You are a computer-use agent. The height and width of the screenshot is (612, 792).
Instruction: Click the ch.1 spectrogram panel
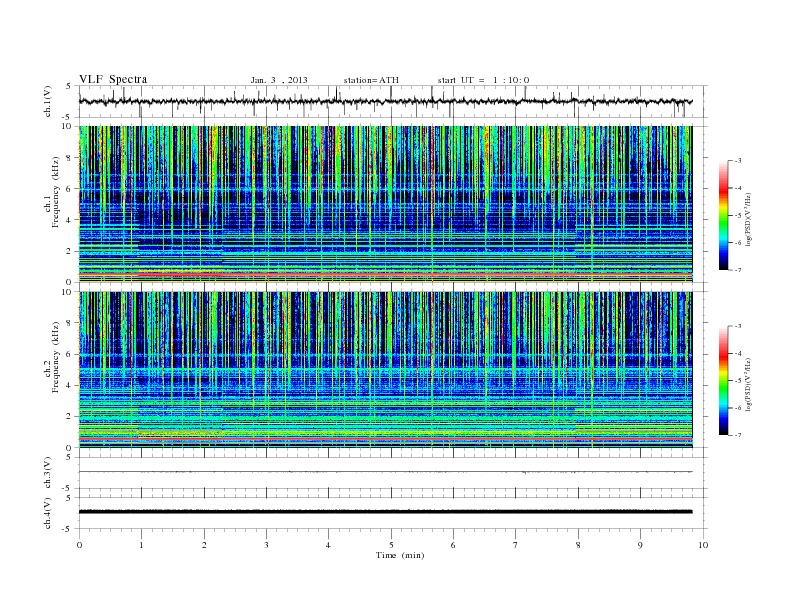pos(385,204)
